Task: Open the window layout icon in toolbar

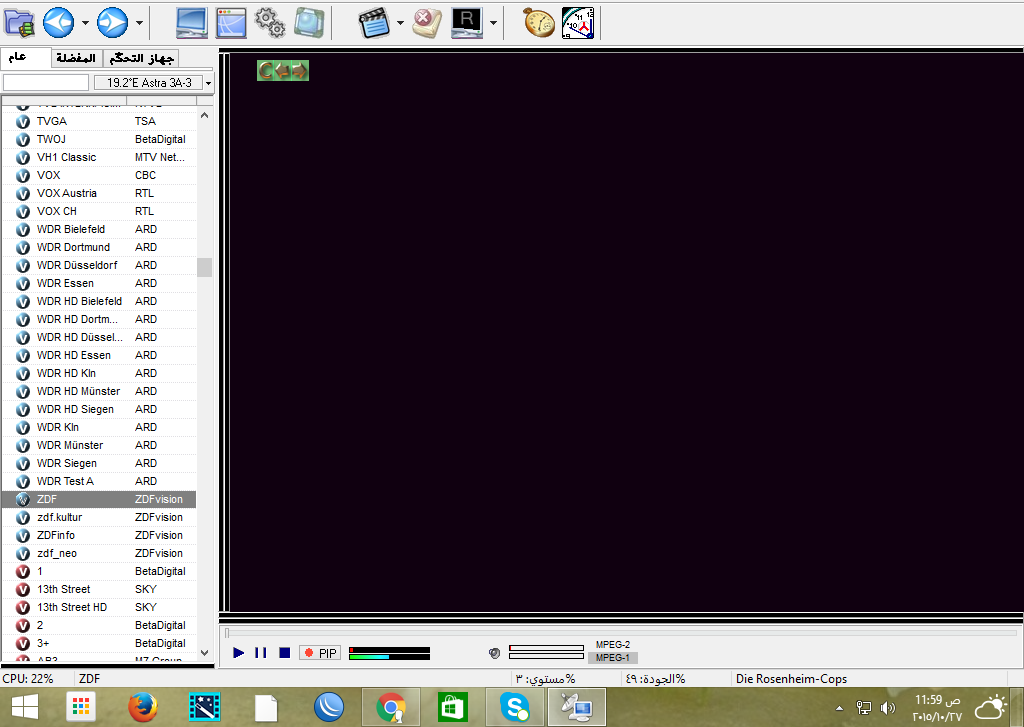Action: pos(231,24)
